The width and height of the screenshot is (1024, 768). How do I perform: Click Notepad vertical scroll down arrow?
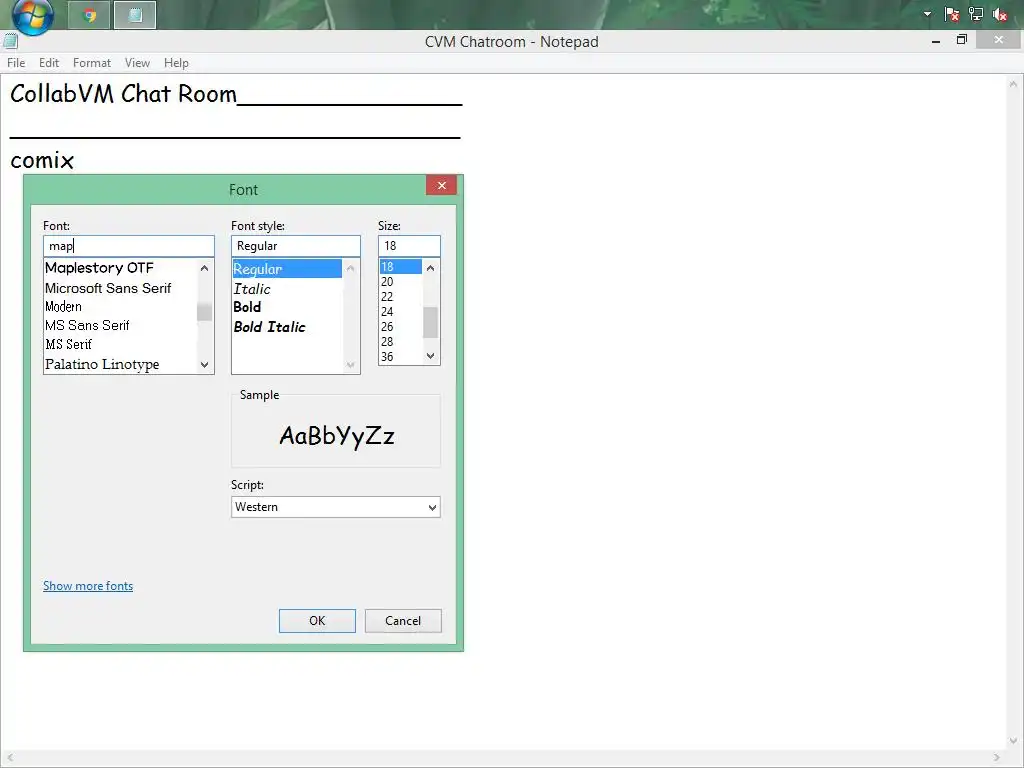(1013, 741)
